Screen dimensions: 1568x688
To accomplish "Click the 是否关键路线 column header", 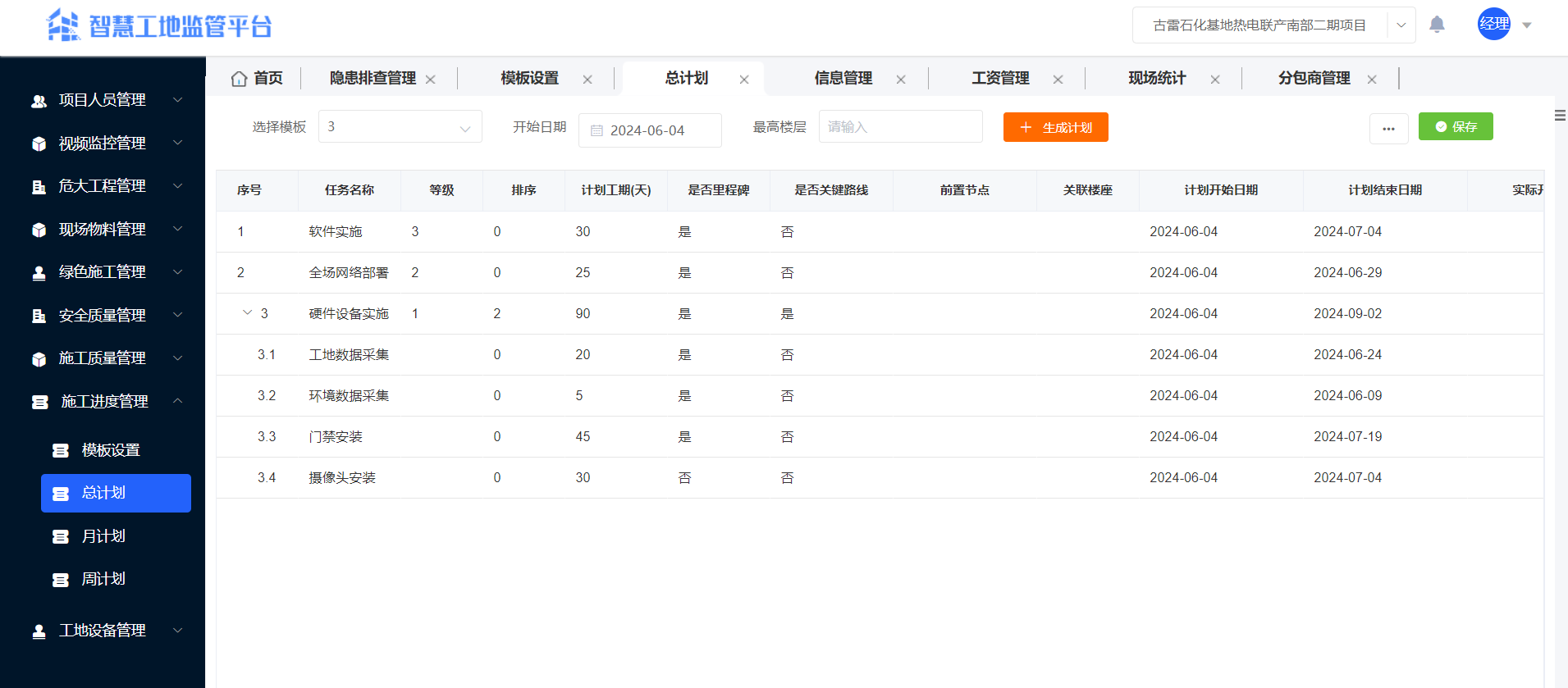I will pyautogui.click(x=831, y=190).
